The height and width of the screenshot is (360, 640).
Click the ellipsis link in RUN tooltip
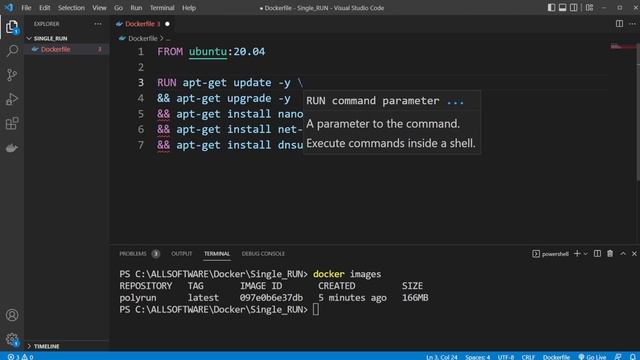point(455,101)
